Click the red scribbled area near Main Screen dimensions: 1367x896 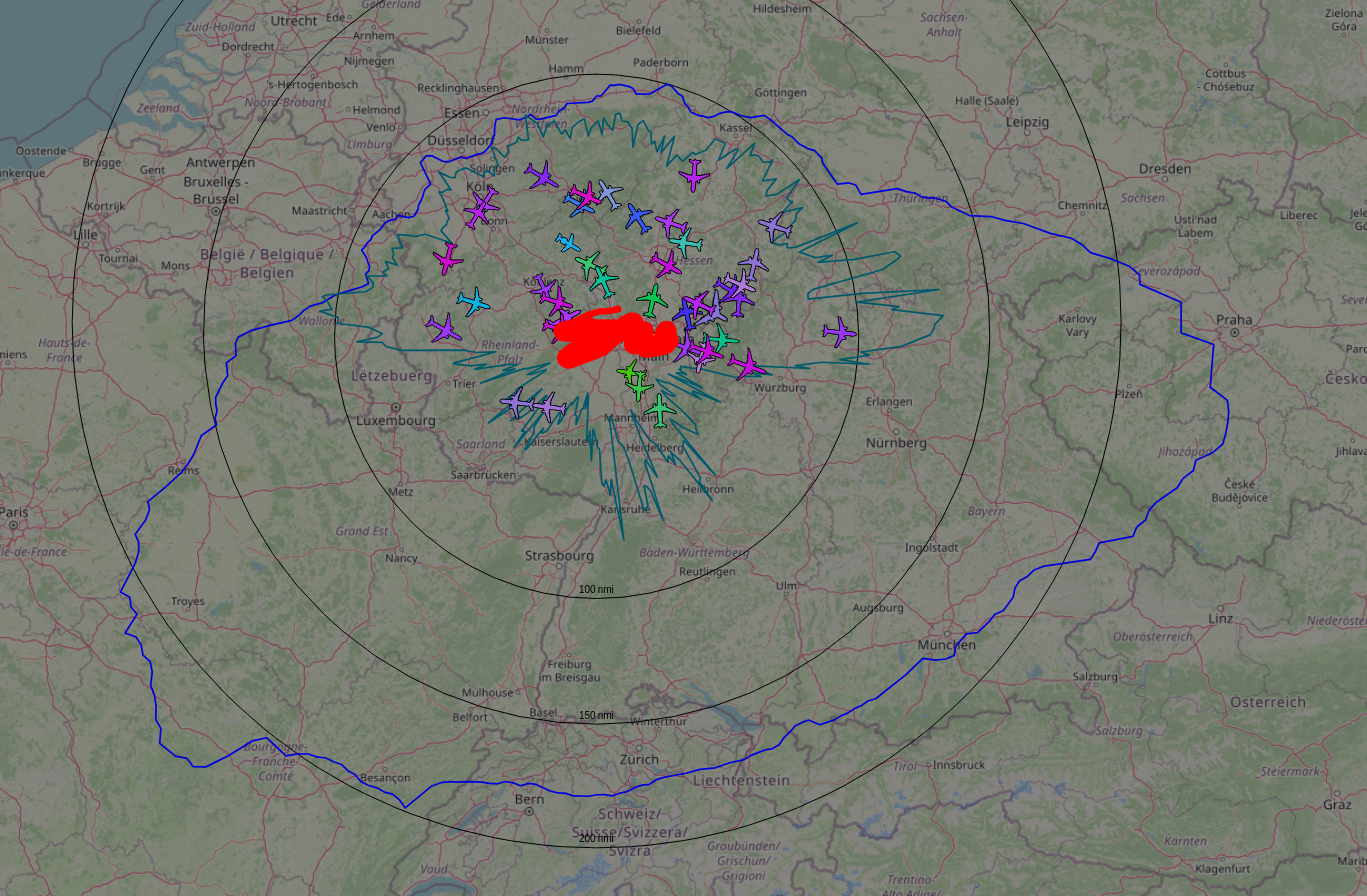coord(612,333)
